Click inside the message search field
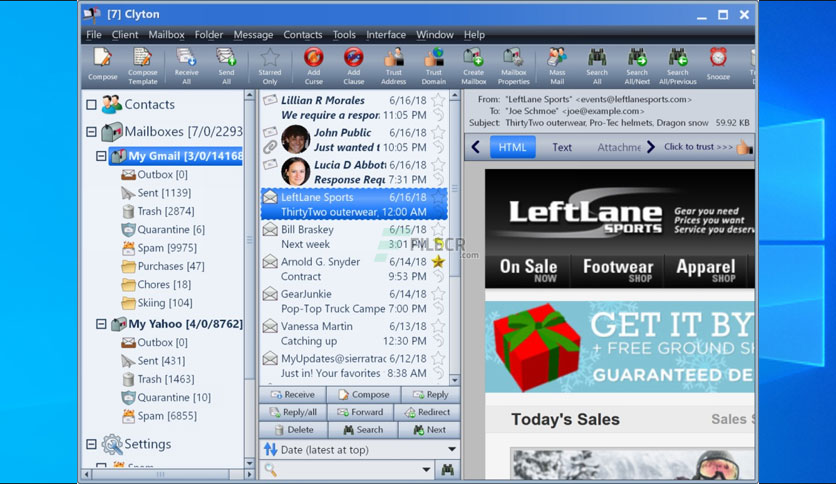836x484 pixels. click(347, 470)
